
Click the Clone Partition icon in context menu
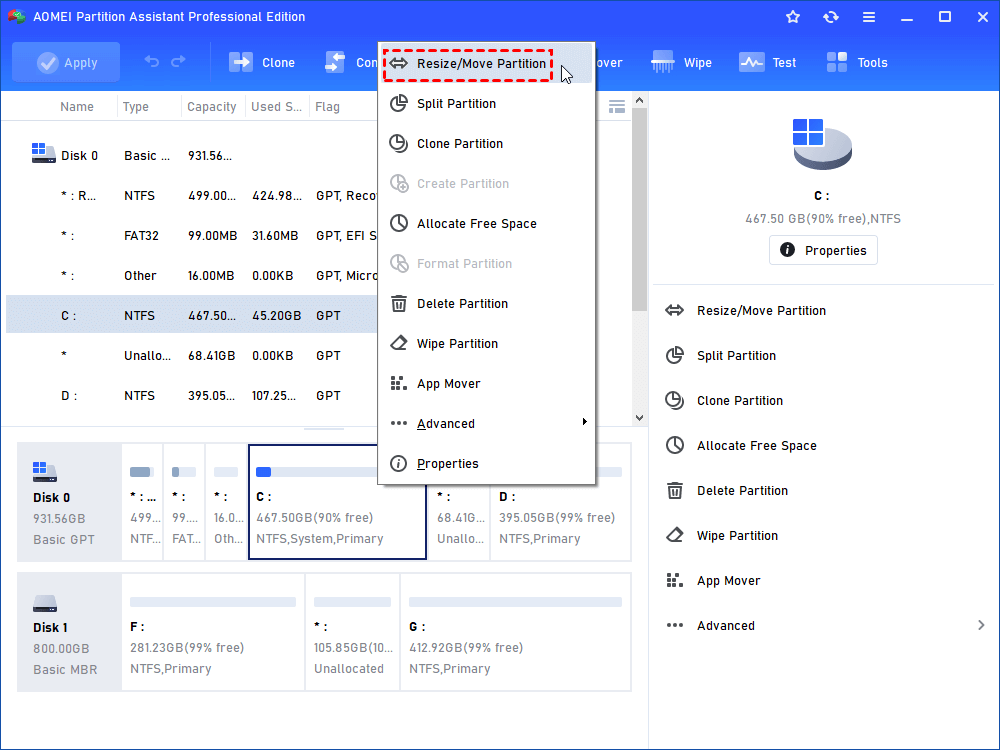[x=399, y=143]
